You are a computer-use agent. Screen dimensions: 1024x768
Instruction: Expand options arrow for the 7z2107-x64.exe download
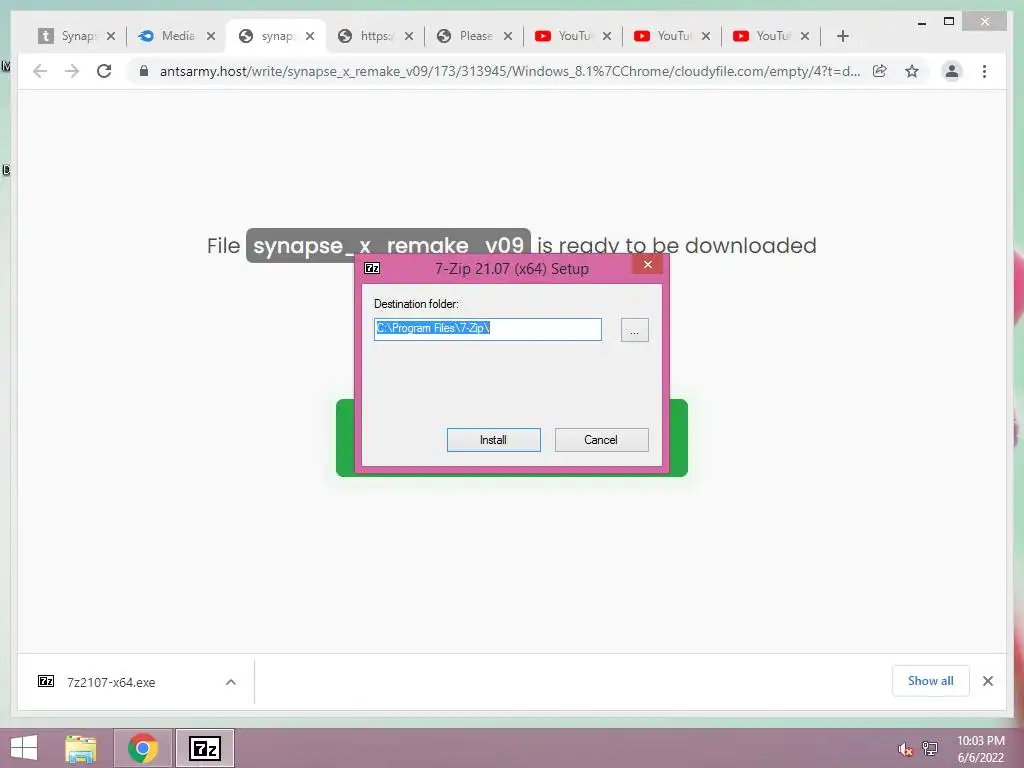(231, 682)
